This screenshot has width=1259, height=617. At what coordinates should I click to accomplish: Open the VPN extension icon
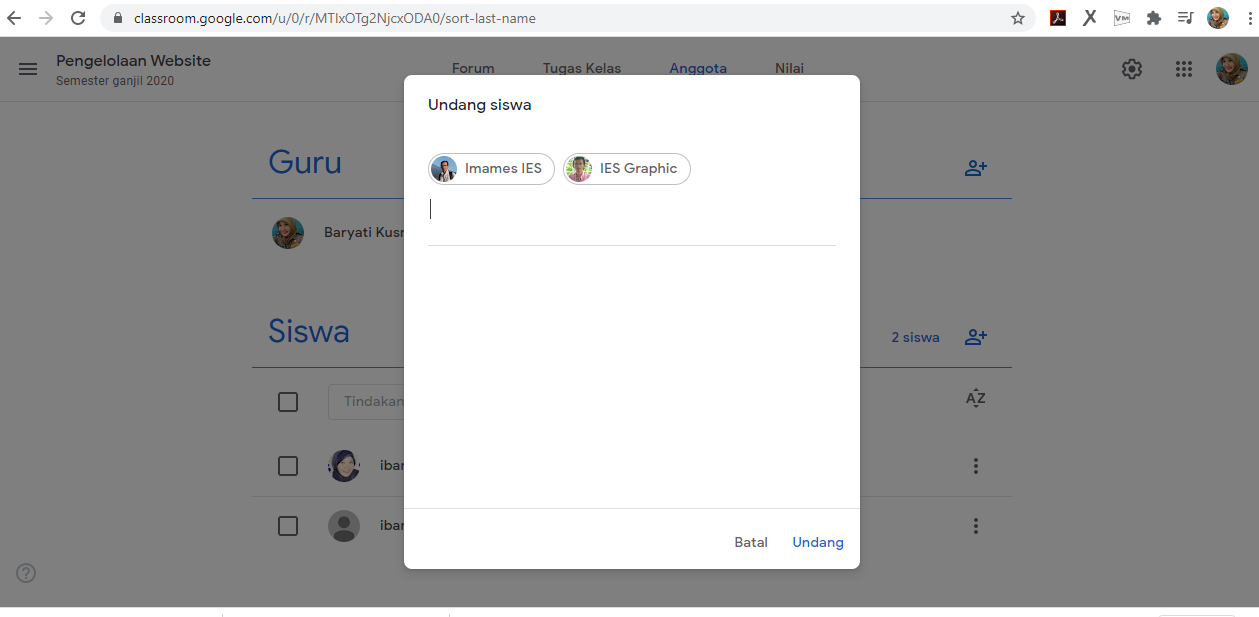click(1122, 18)
